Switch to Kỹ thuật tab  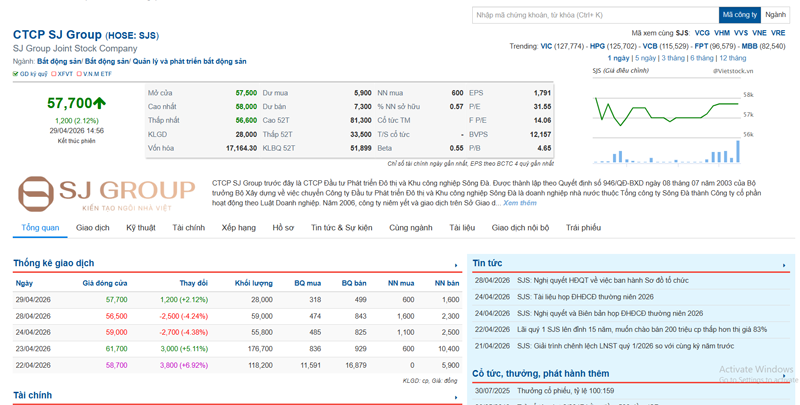pos(141,228)
